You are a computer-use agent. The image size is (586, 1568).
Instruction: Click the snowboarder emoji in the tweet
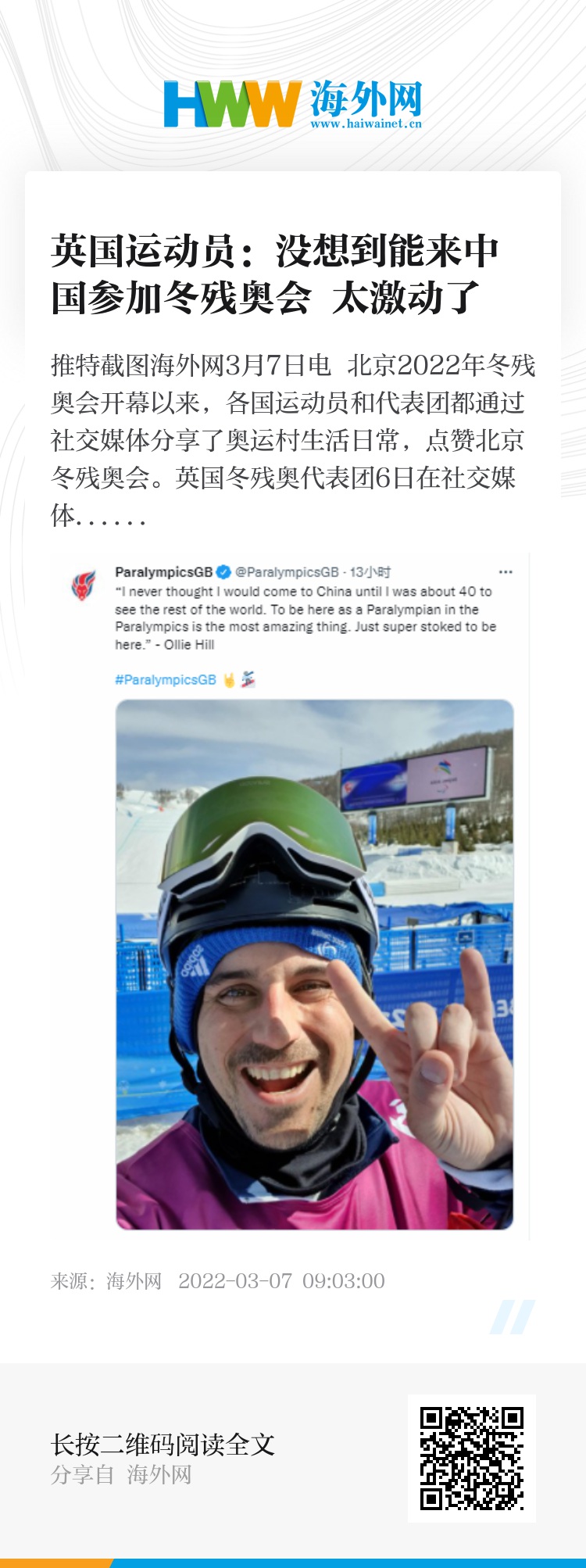click(248, 680)
